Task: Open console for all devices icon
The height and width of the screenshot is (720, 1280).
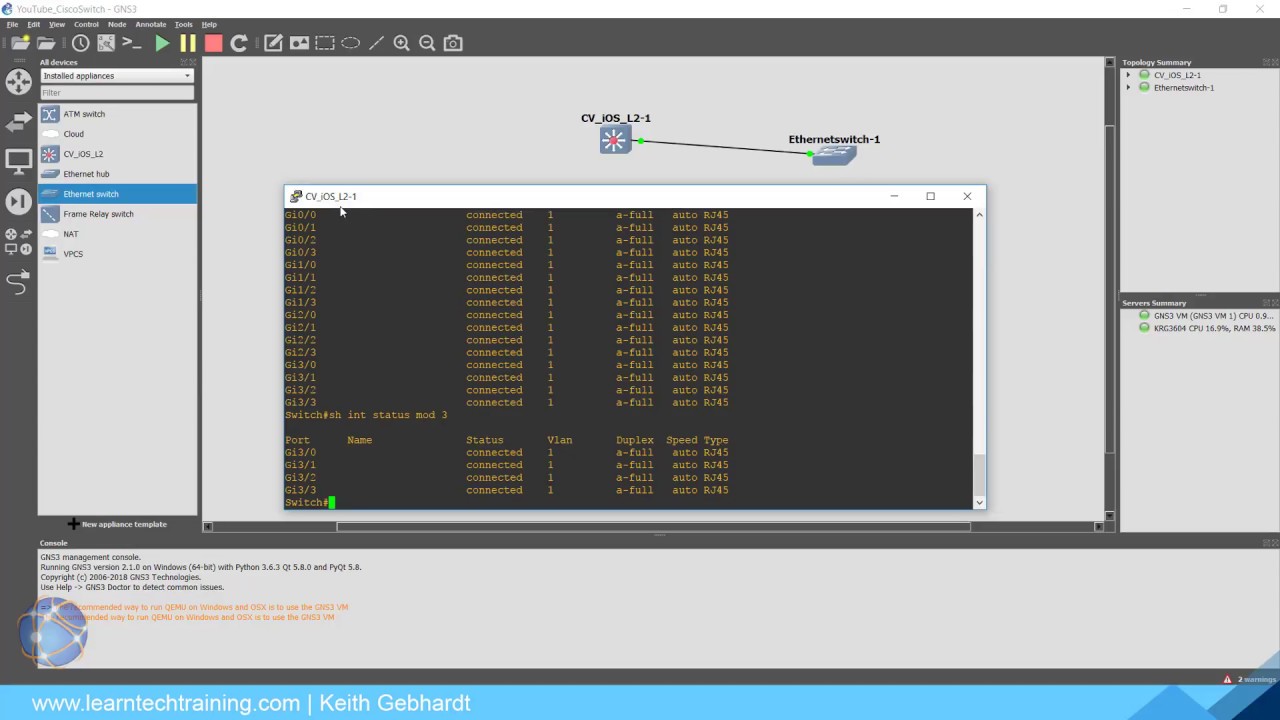Action: pyautogui.click(x=132, y=43)
